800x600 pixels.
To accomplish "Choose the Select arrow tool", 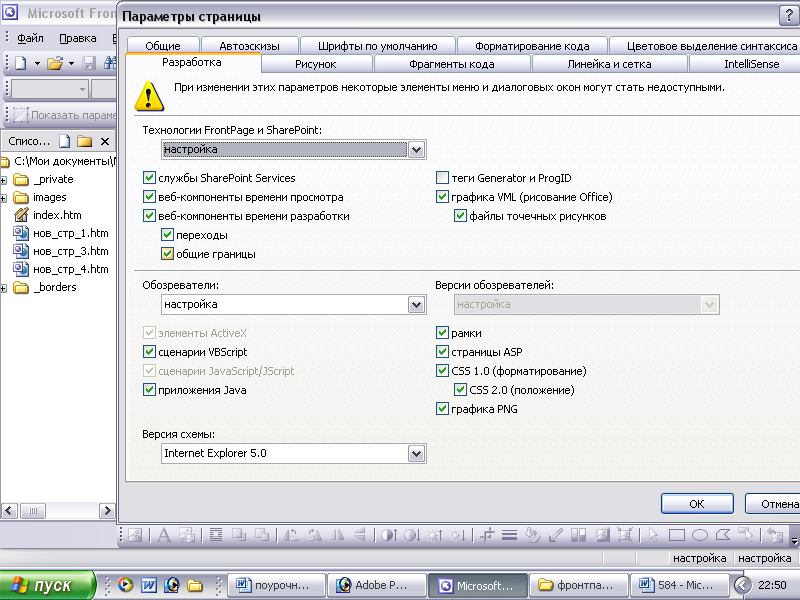I will click(654, 535).
